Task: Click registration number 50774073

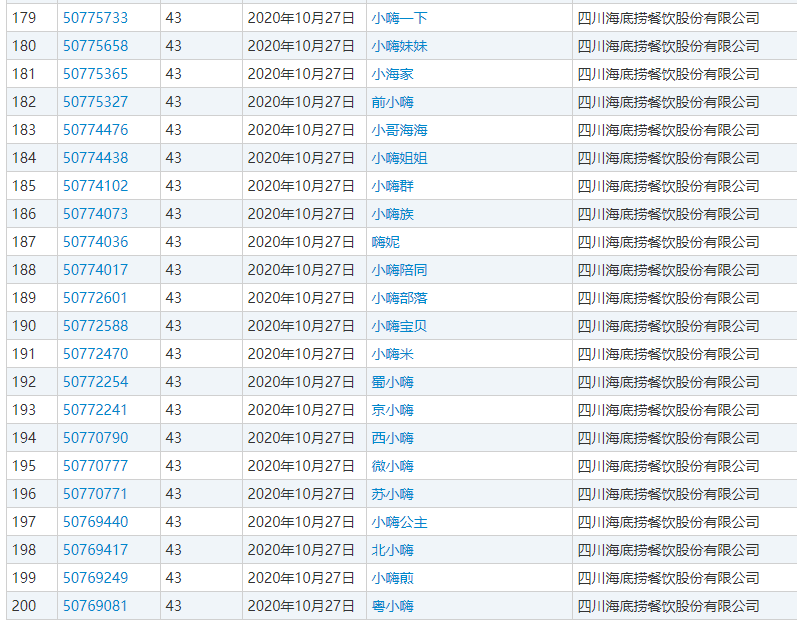Action: click(95, 214)
